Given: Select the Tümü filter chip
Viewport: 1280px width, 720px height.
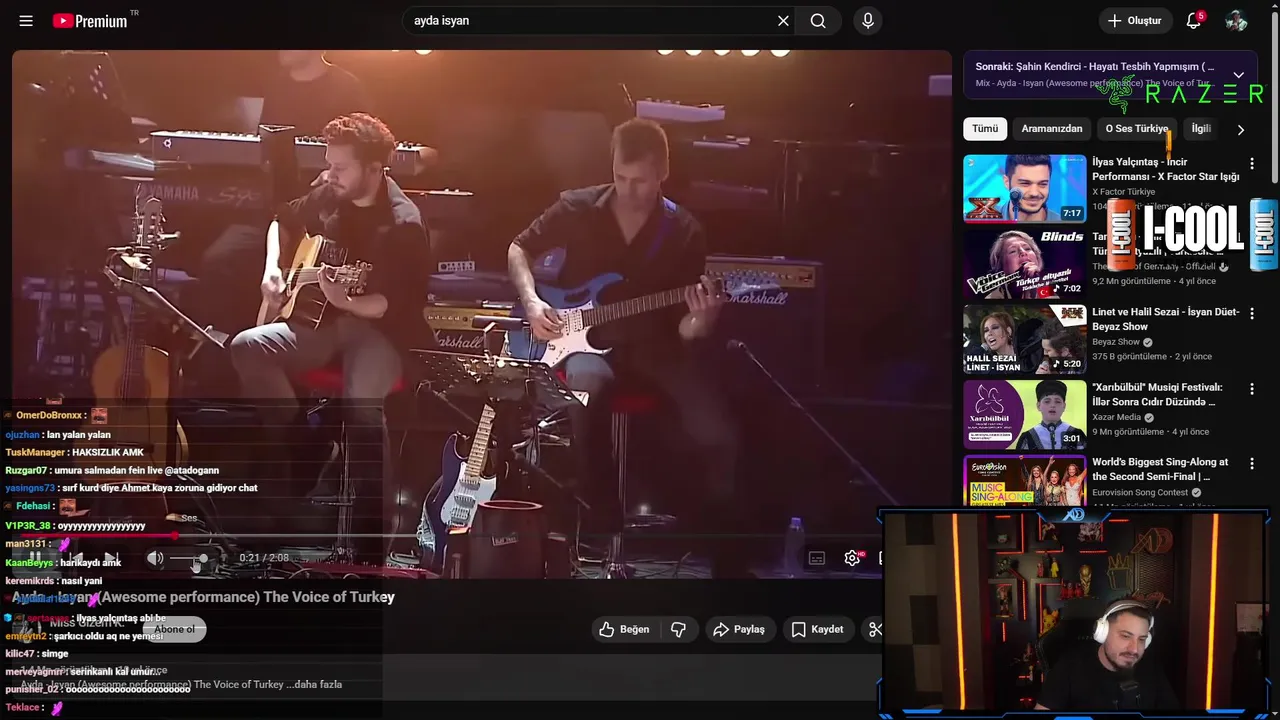Looking at the screenshot, I should [985, 129].
